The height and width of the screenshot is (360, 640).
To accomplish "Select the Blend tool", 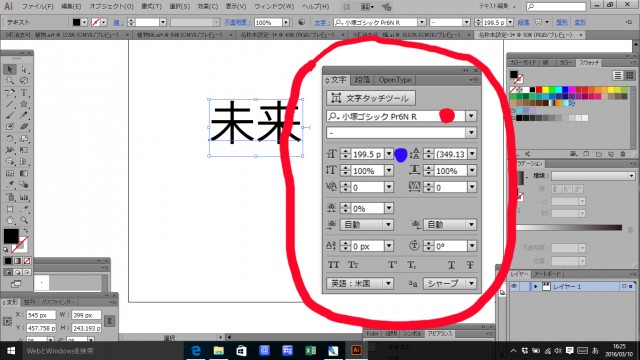I will [24, 185].
